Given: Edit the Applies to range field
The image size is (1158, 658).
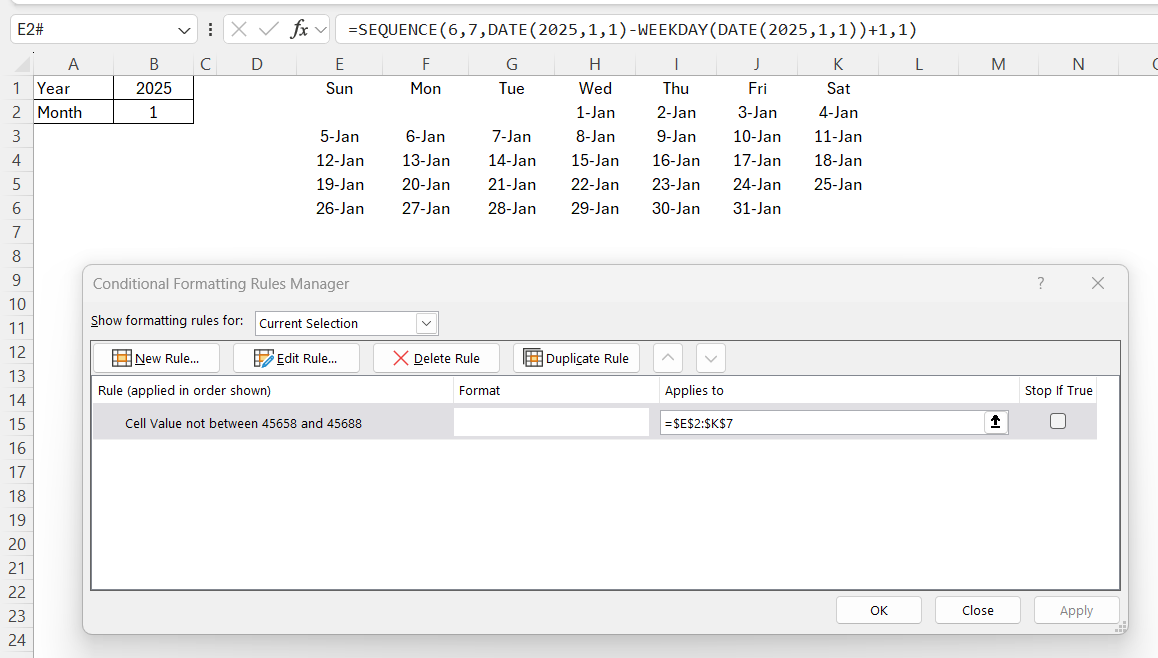Looking at the screenshot, I should [821, 423].
